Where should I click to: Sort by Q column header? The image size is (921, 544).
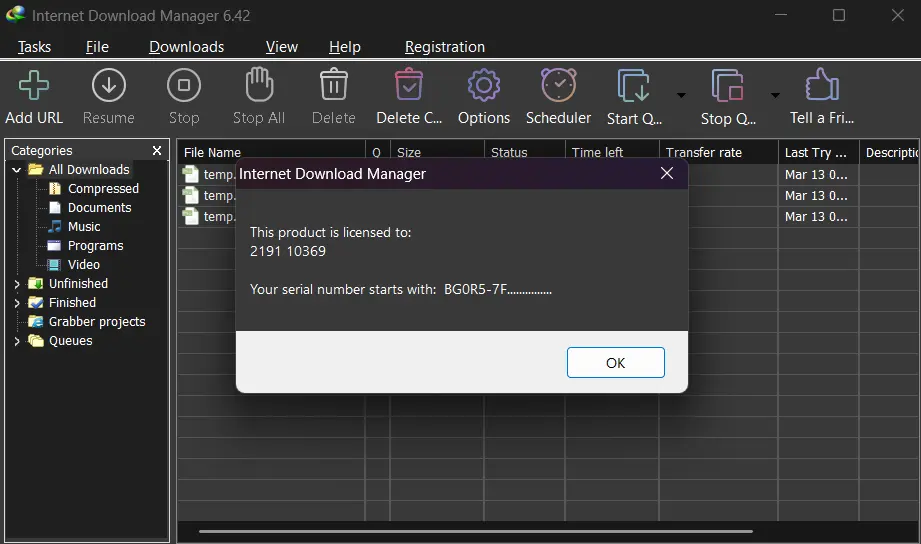[378, 152]
